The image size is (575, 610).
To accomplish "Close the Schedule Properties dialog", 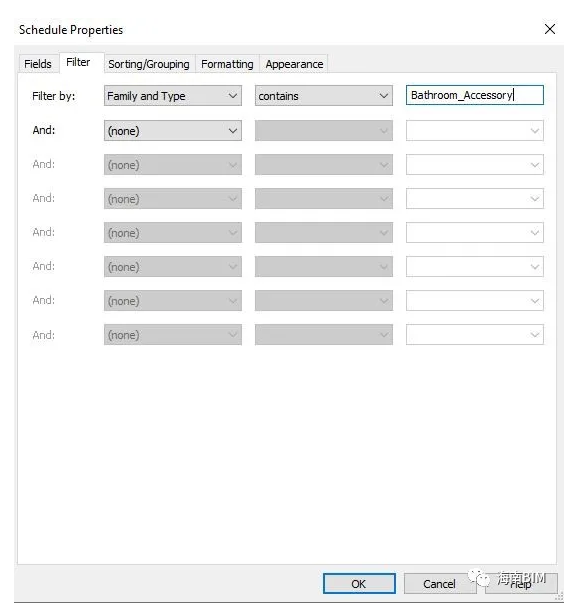I will click(550, 29).
